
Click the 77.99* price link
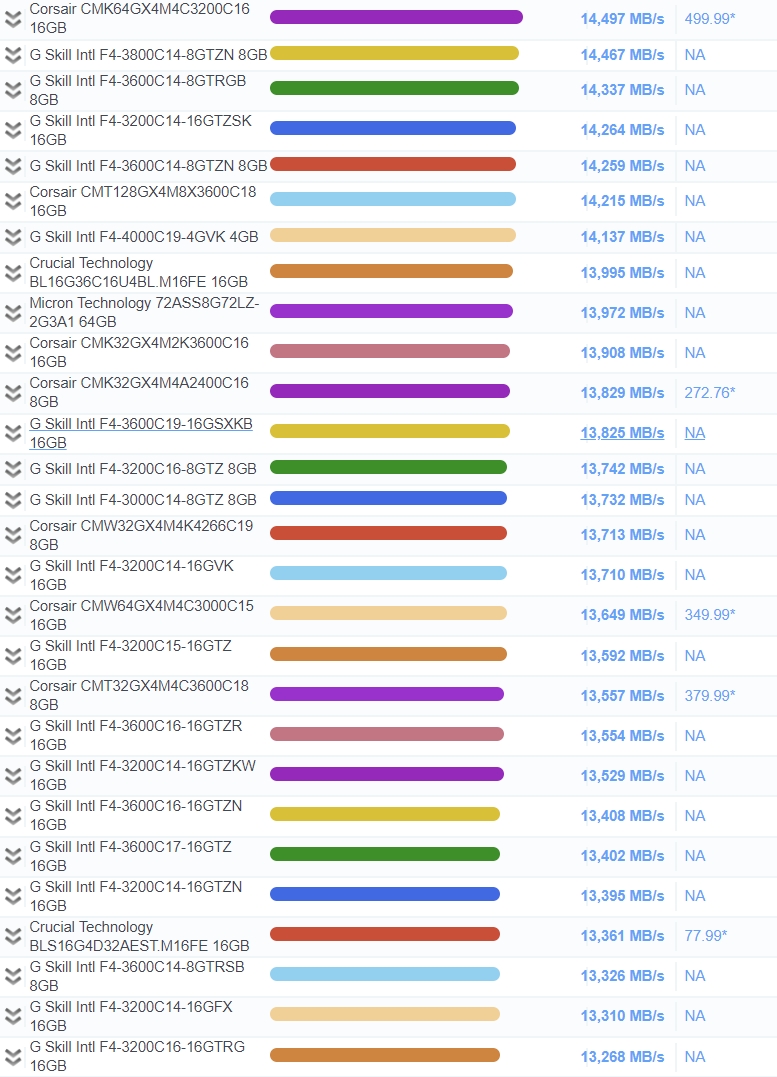[x=706, y=936]
